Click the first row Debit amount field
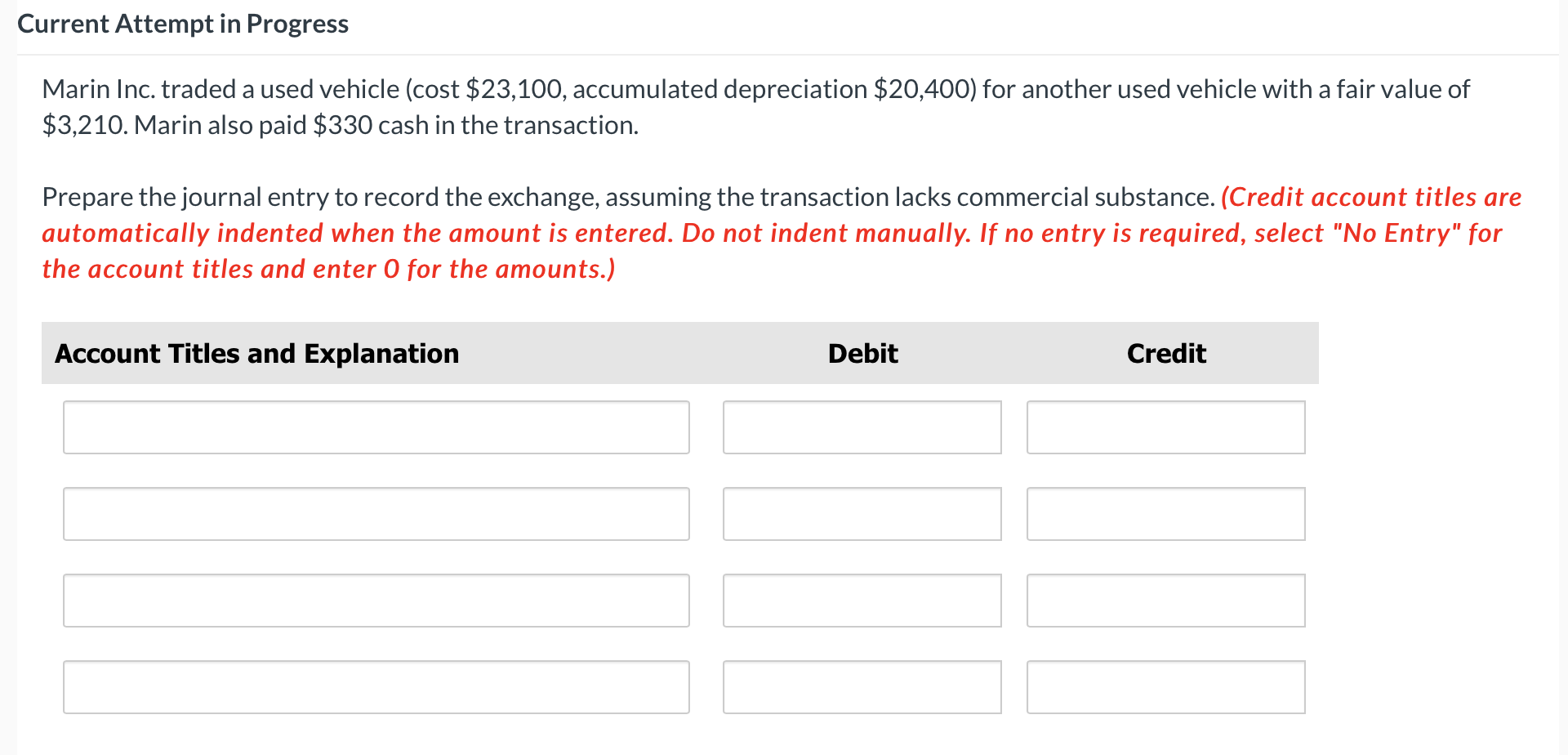The image size is (1568, 755). click(862, 427)
